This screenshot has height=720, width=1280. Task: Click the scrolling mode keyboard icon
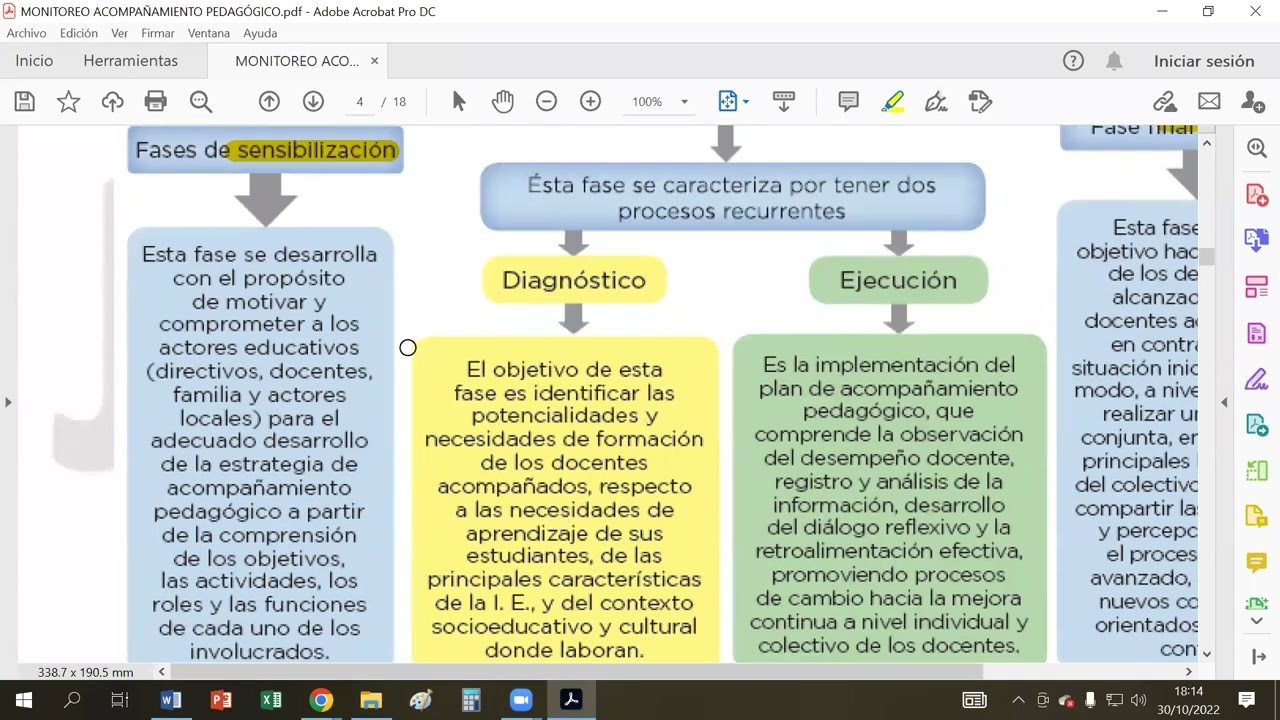(784, 101)
